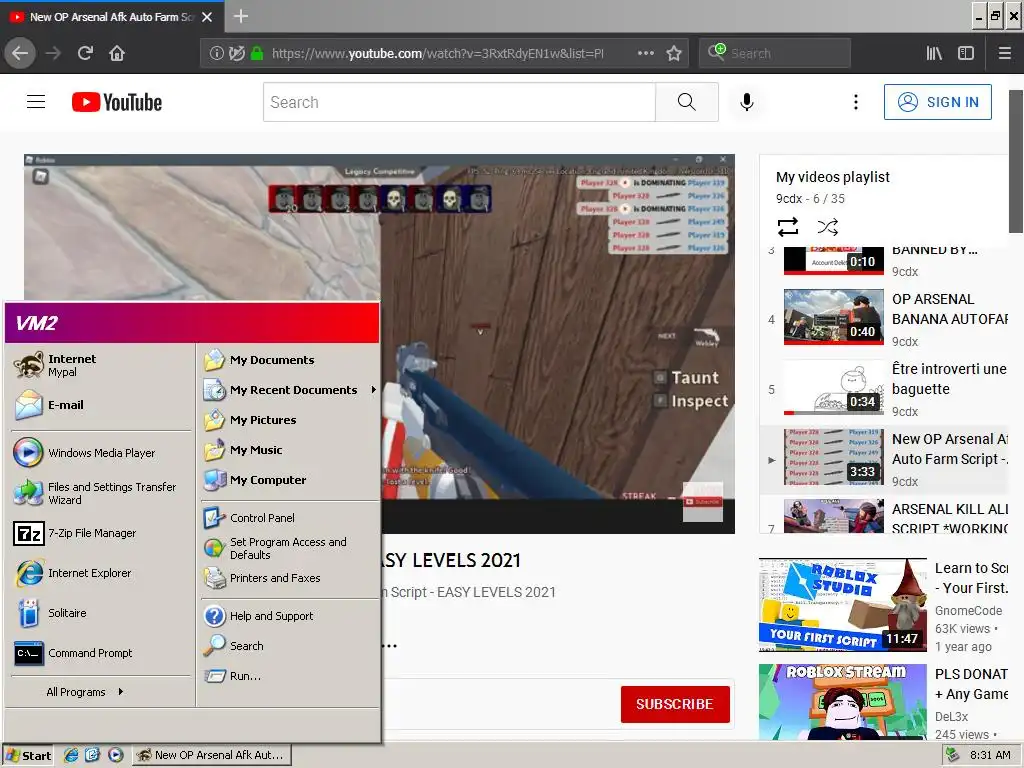Open the system tray network icon

(x=952, y=755)
